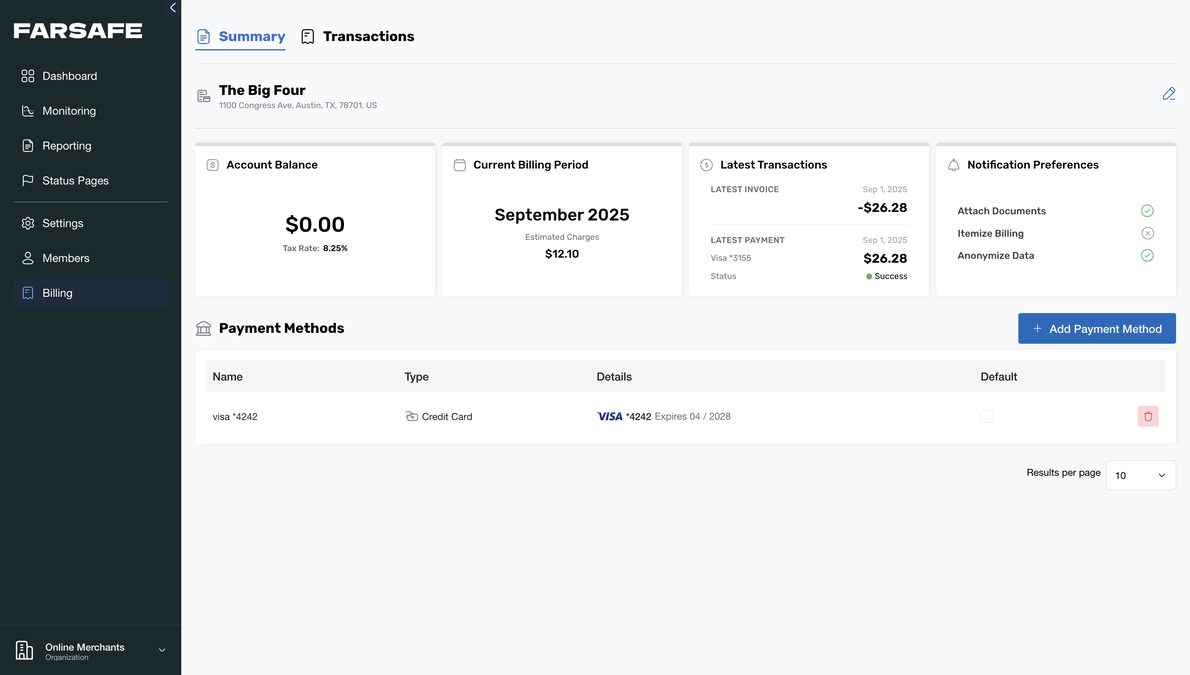Toggle the Anonymize Data preference

coord(1146,254)
